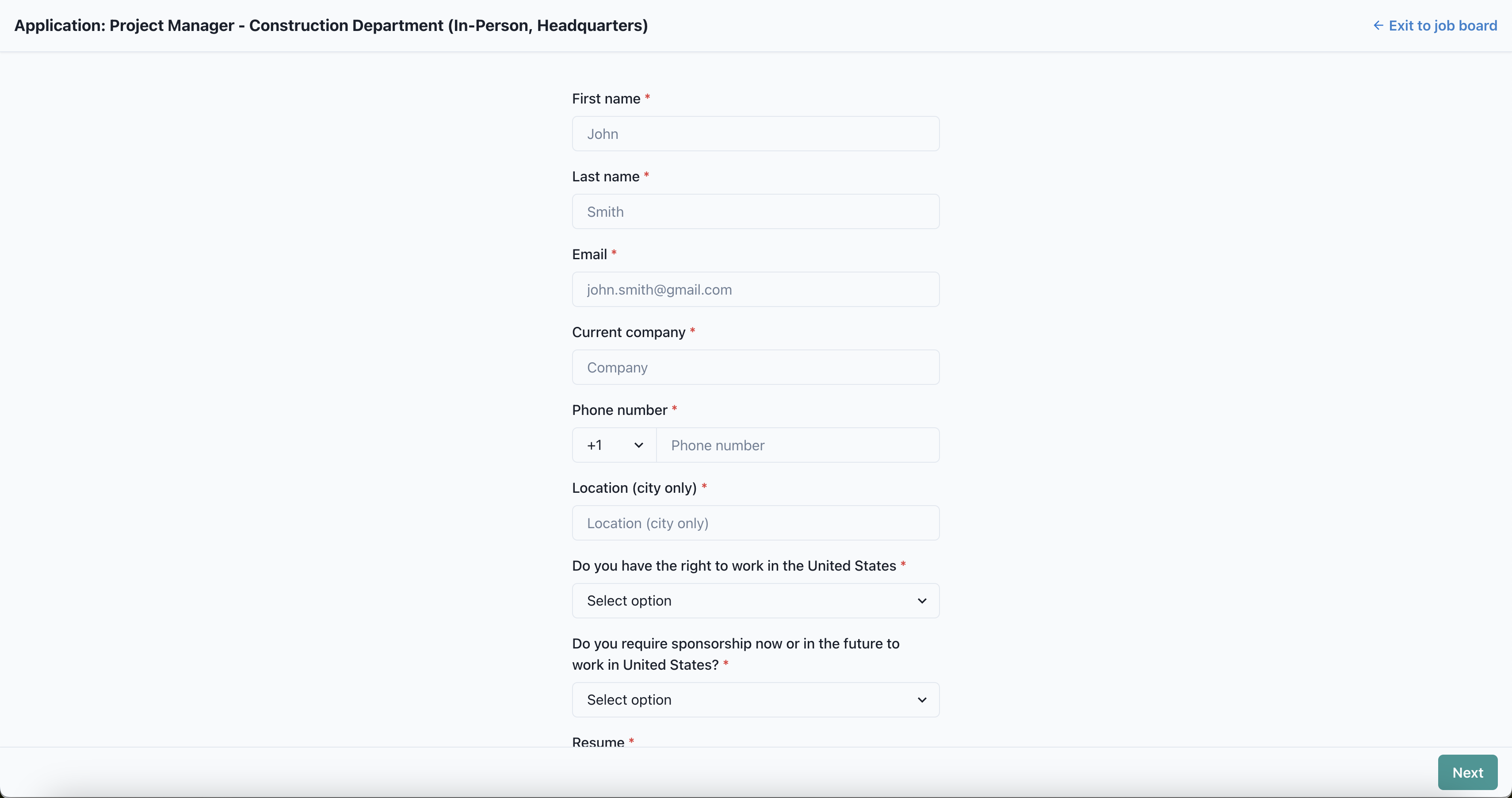This screenshot has width=1512, height=798.
Task: Focus the First name input field
Action: [x=755, y=134]
